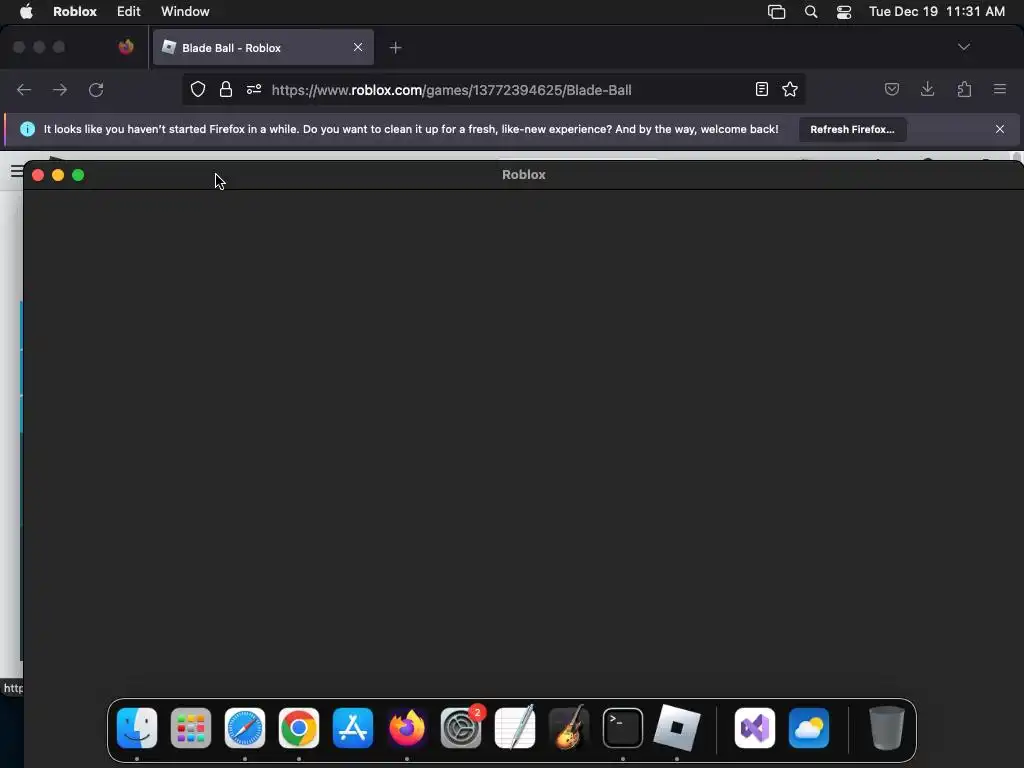Launch Google Chrome from the Dock
The width and height of the screenshot is (1024, 768).
pyautogui.click(x=299, y=728)
